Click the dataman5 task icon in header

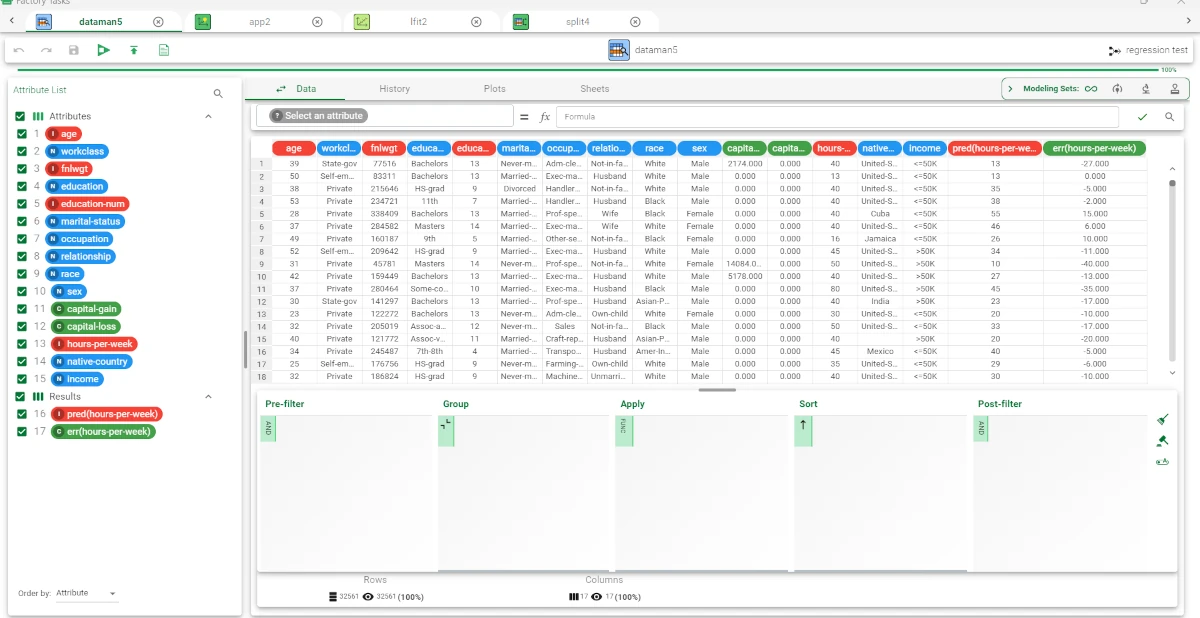coord(619,50)
